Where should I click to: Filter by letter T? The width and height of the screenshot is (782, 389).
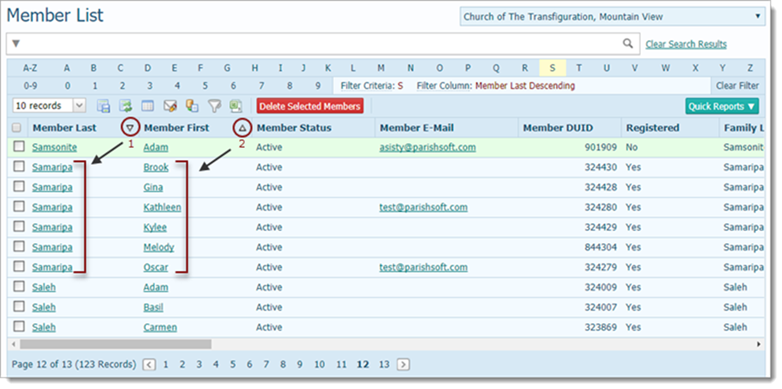point(579,68)
